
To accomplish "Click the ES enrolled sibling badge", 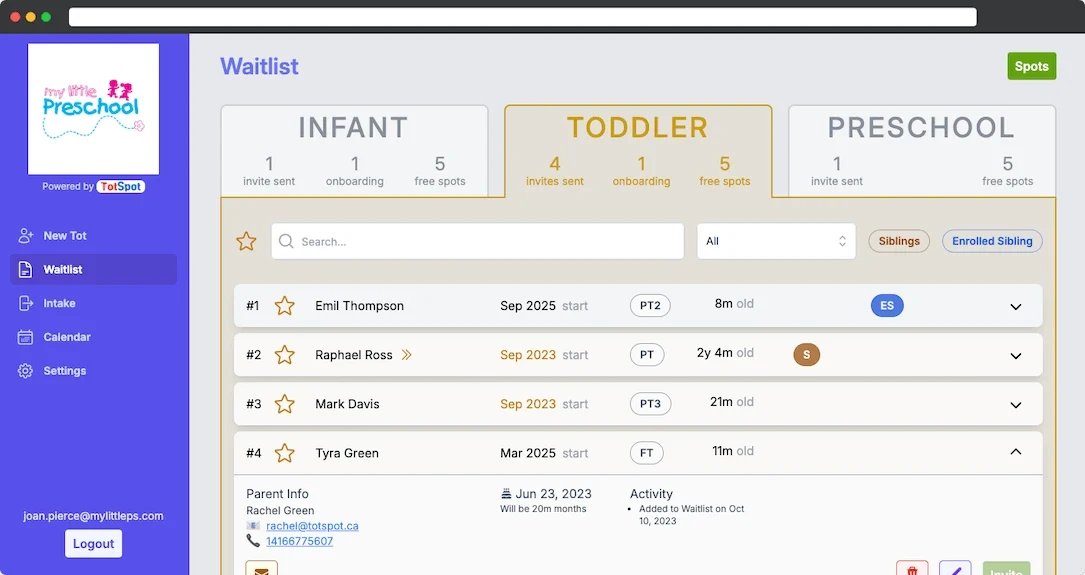I will coord(887,306).
